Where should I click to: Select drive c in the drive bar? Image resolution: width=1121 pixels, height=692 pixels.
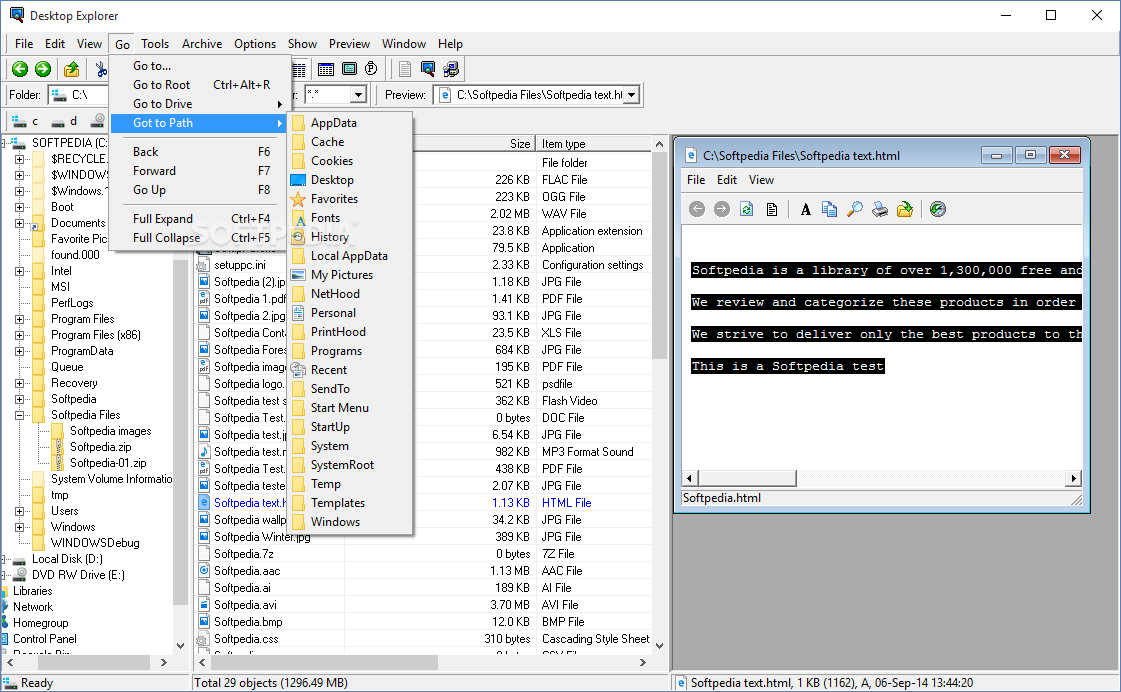[x=25, y=121]
